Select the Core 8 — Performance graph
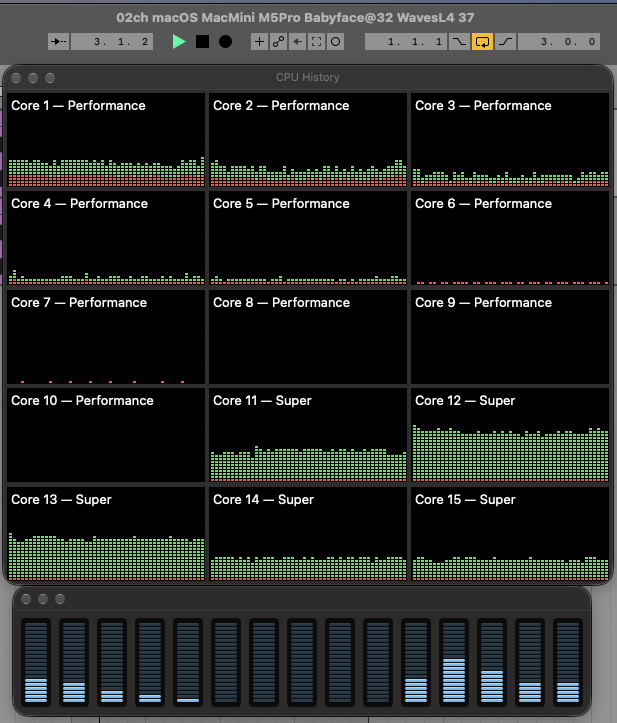617x723 pixels. [308, 337]
